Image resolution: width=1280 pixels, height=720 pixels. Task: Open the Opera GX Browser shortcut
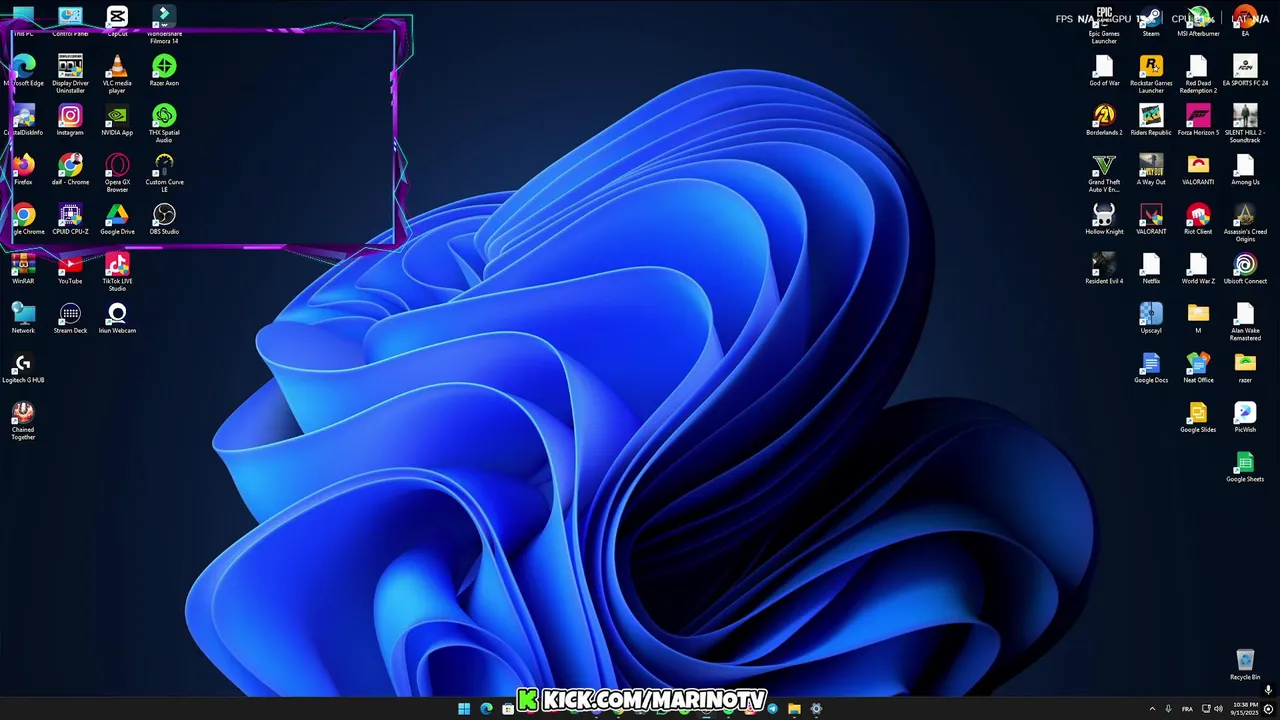(x=117, y=173)
